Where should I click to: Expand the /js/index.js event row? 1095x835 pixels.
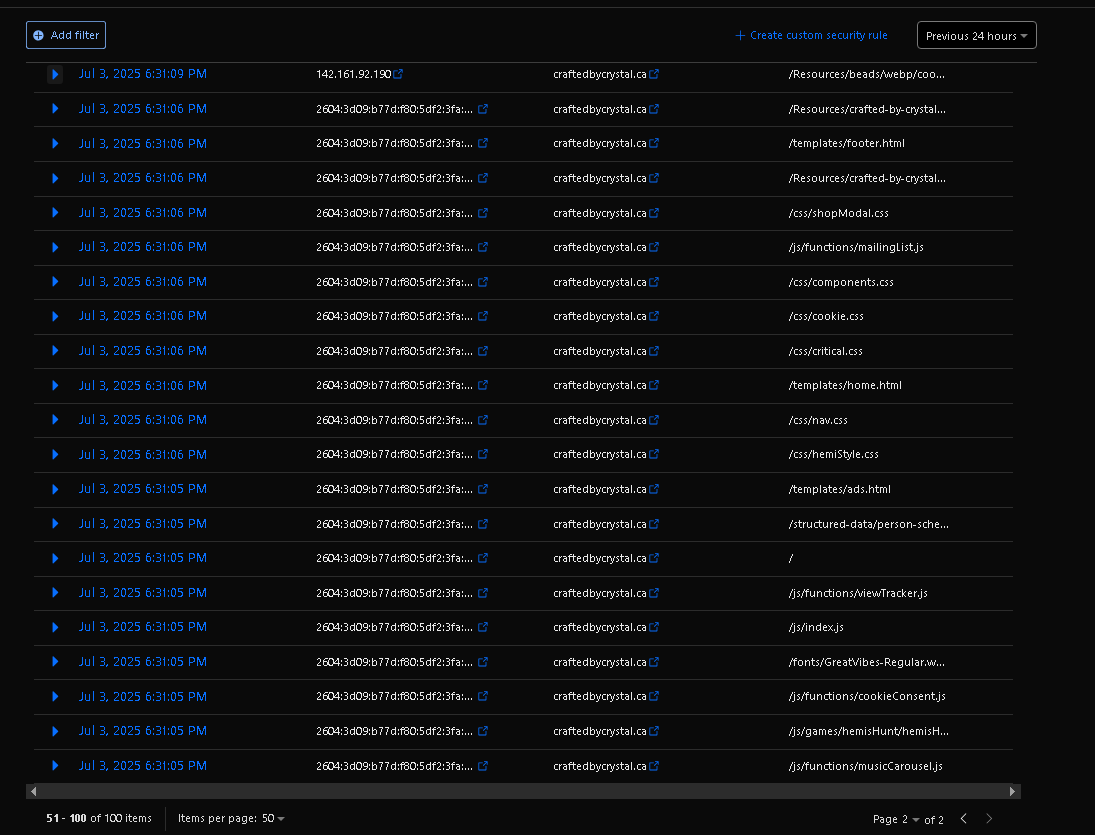[x=55, y=627]
